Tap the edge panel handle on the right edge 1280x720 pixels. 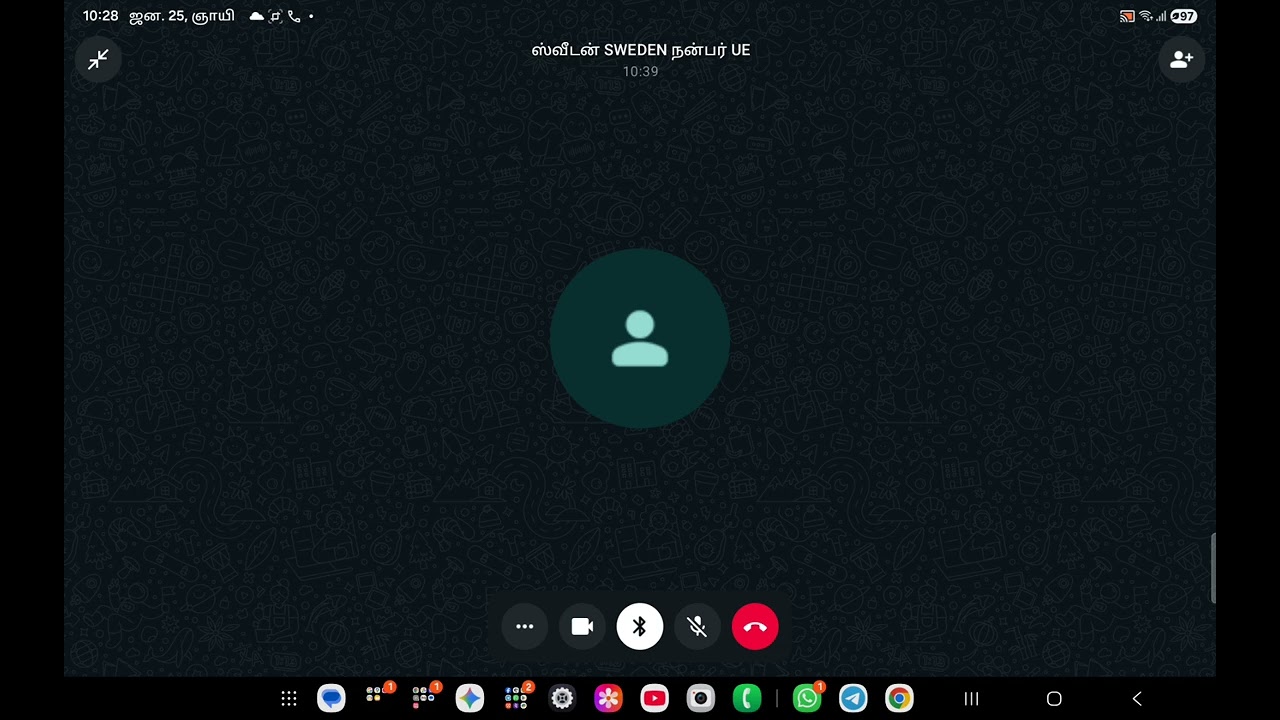pyautogui.click(x=1213, y=569)
